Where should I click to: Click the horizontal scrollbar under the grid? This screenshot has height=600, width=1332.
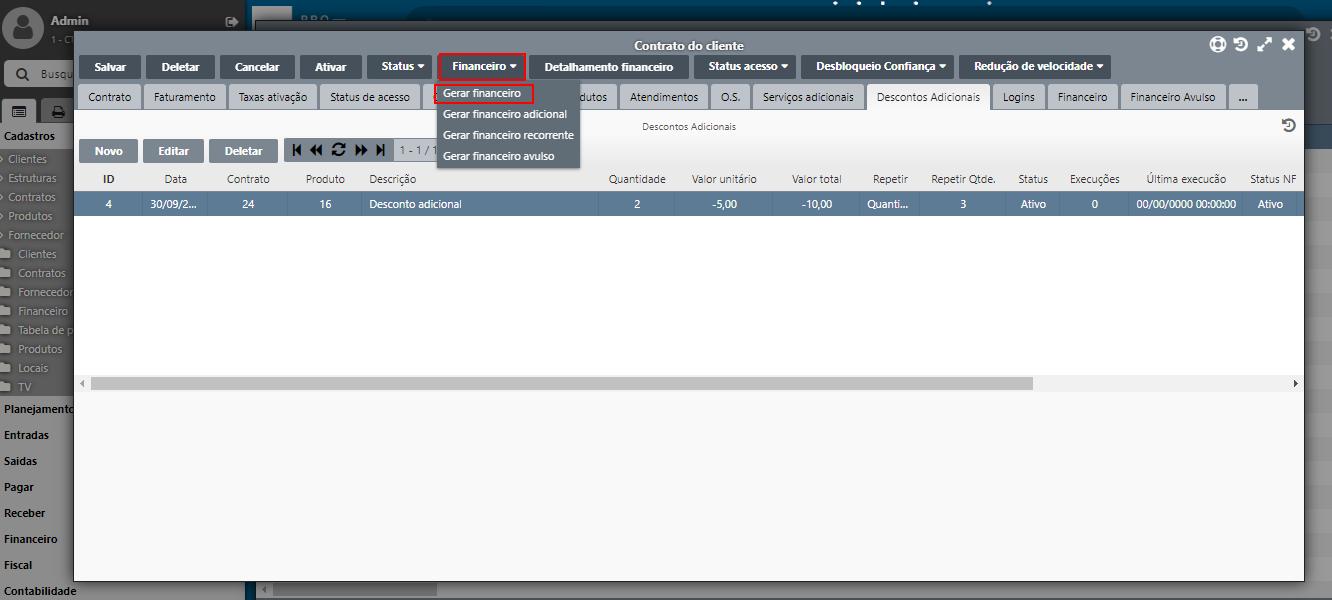coord(560,383)
